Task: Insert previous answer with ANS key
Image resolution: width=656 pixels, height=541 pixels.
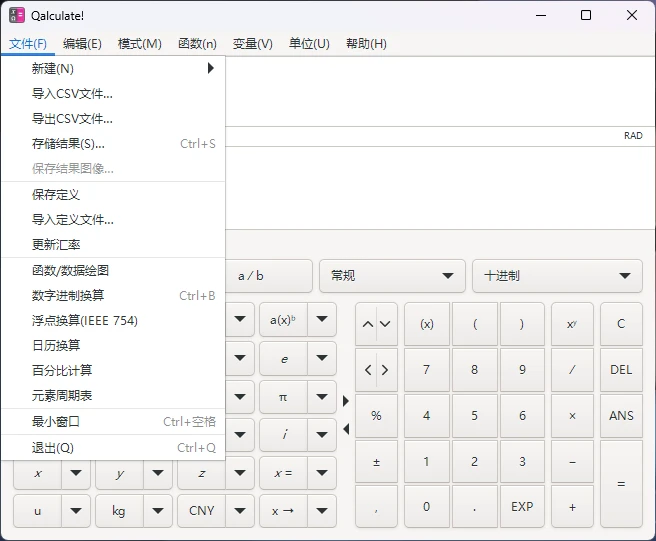Action: point(621,415)
